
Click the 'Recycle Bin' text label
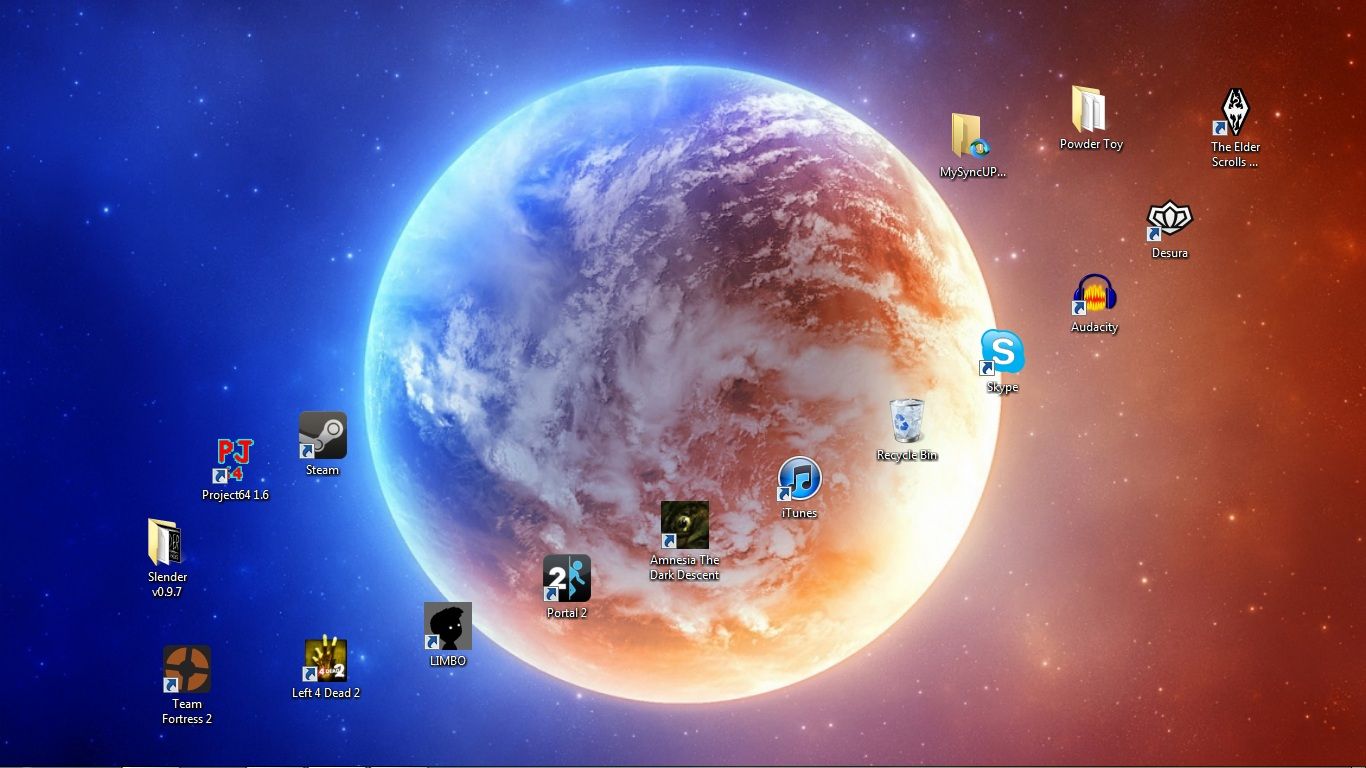point(907,456)
